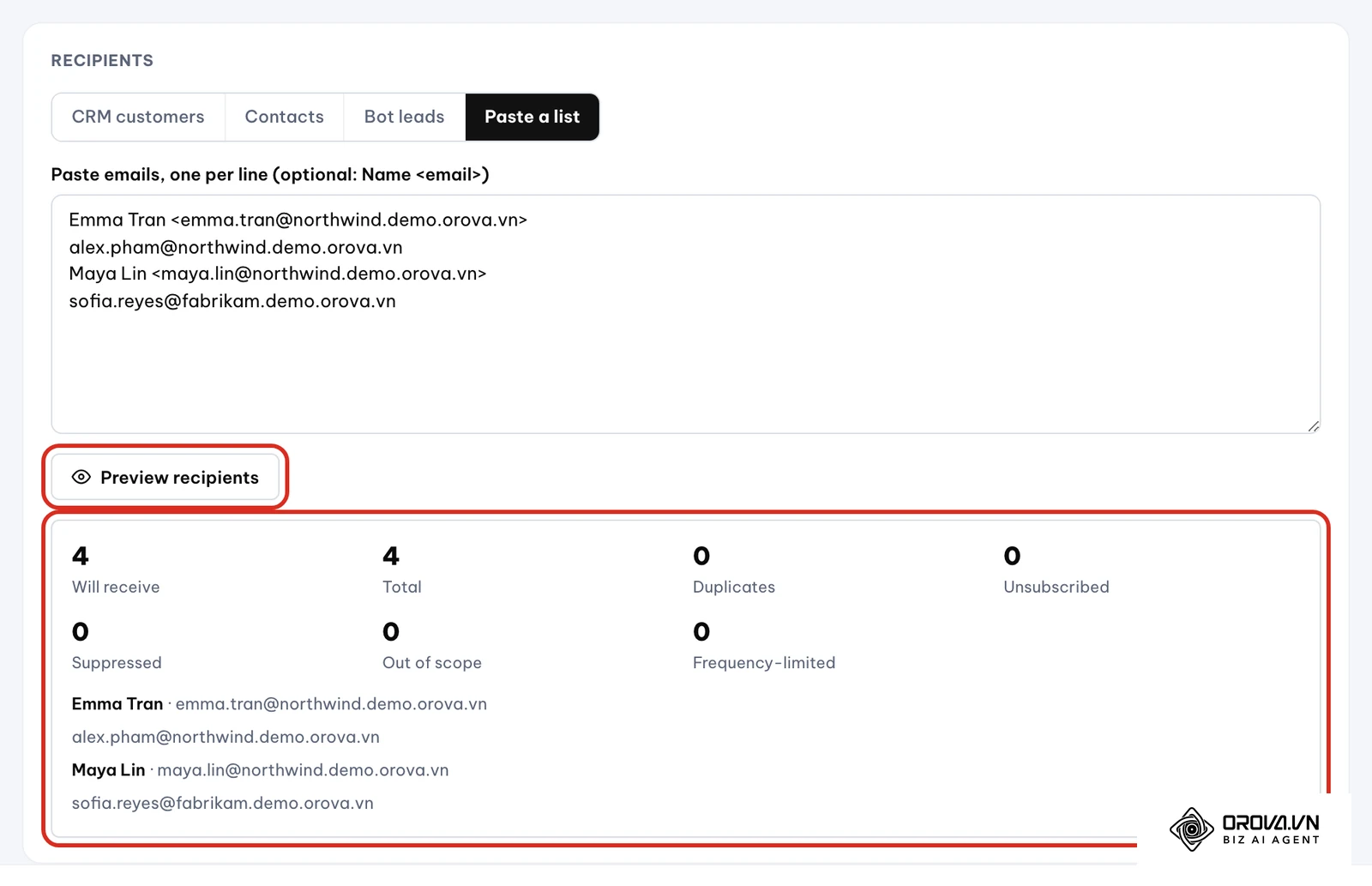Image resolution: width=1372 pixels, height=886 pixels.
Task: Click Maya Lin in the preview list
Action: click(109, 770)
